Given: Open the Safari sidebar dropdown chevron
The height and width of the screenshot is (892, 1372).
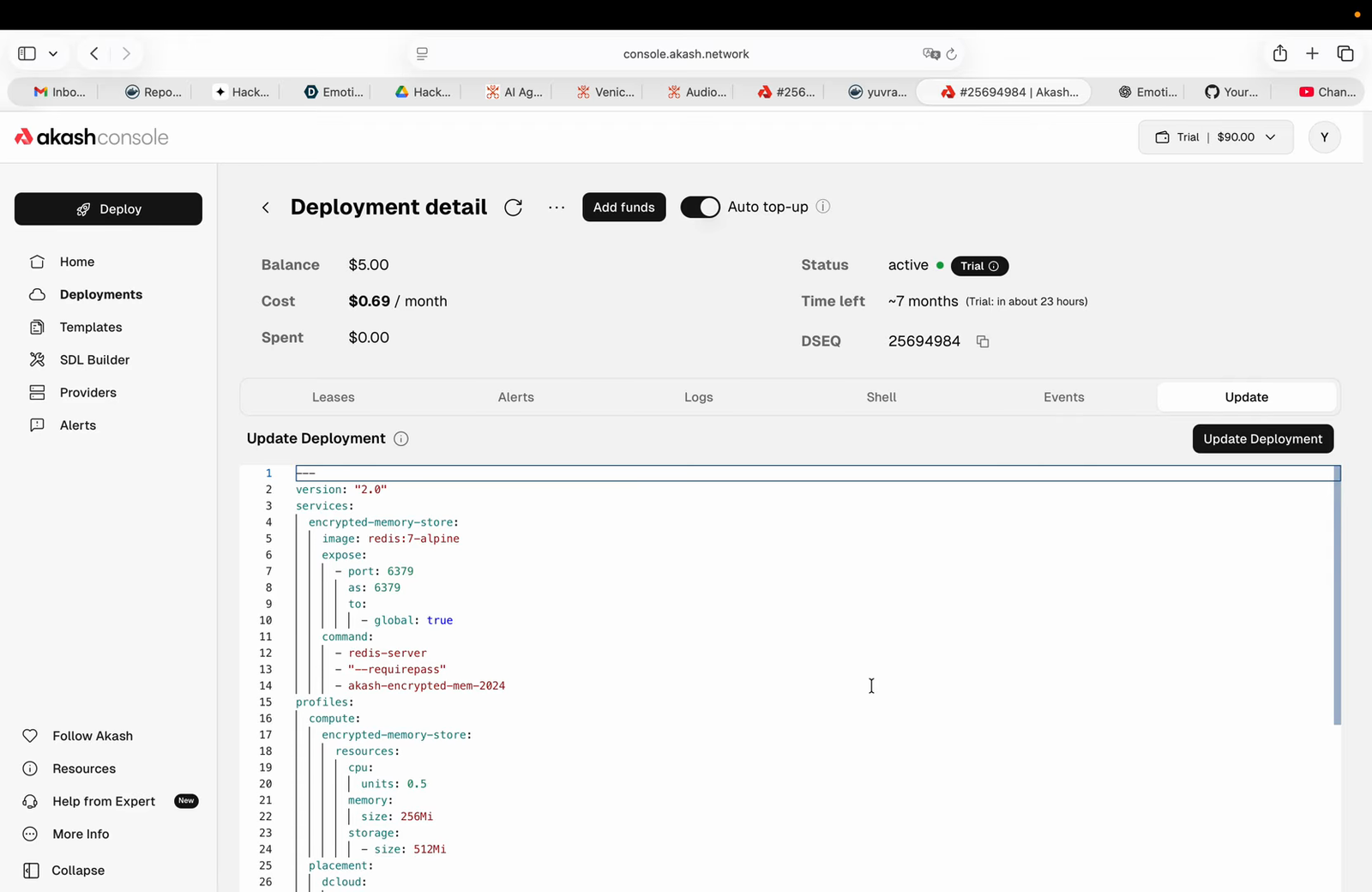Looking at the screenshot, I should [x=53, y=53].
